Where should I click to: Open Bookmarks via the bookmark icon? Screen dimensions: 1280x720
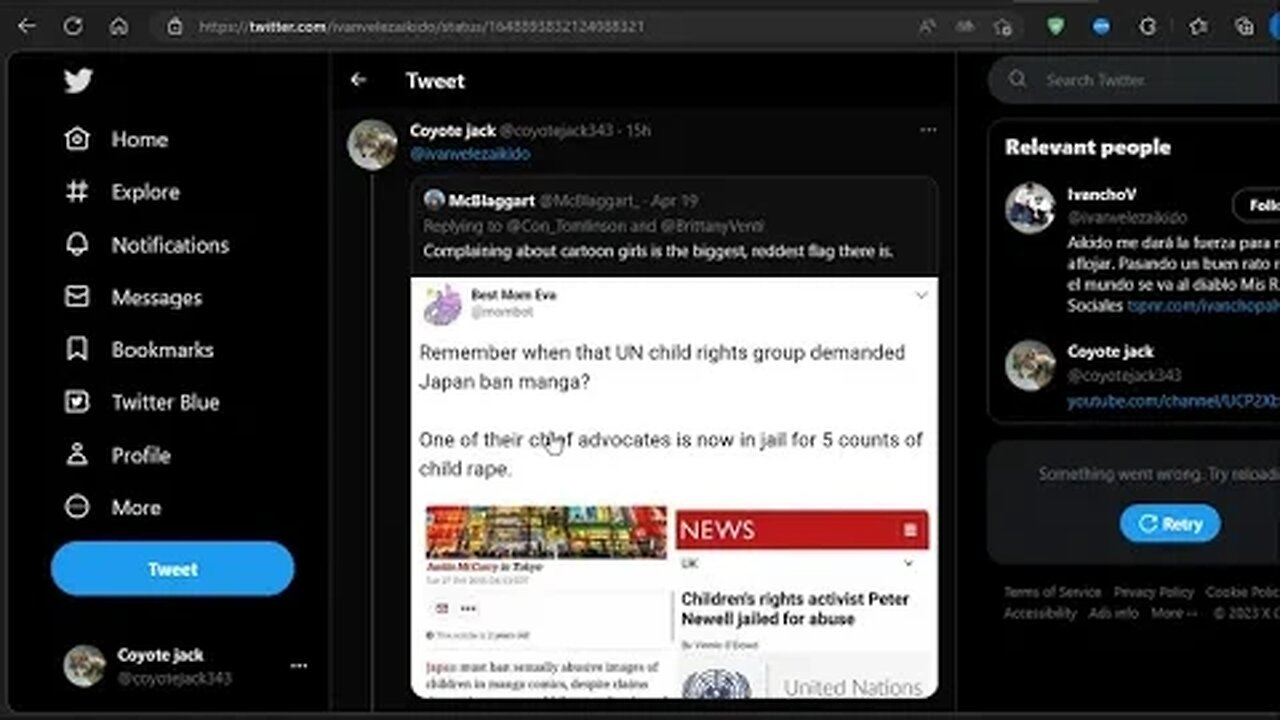[77, 350]
